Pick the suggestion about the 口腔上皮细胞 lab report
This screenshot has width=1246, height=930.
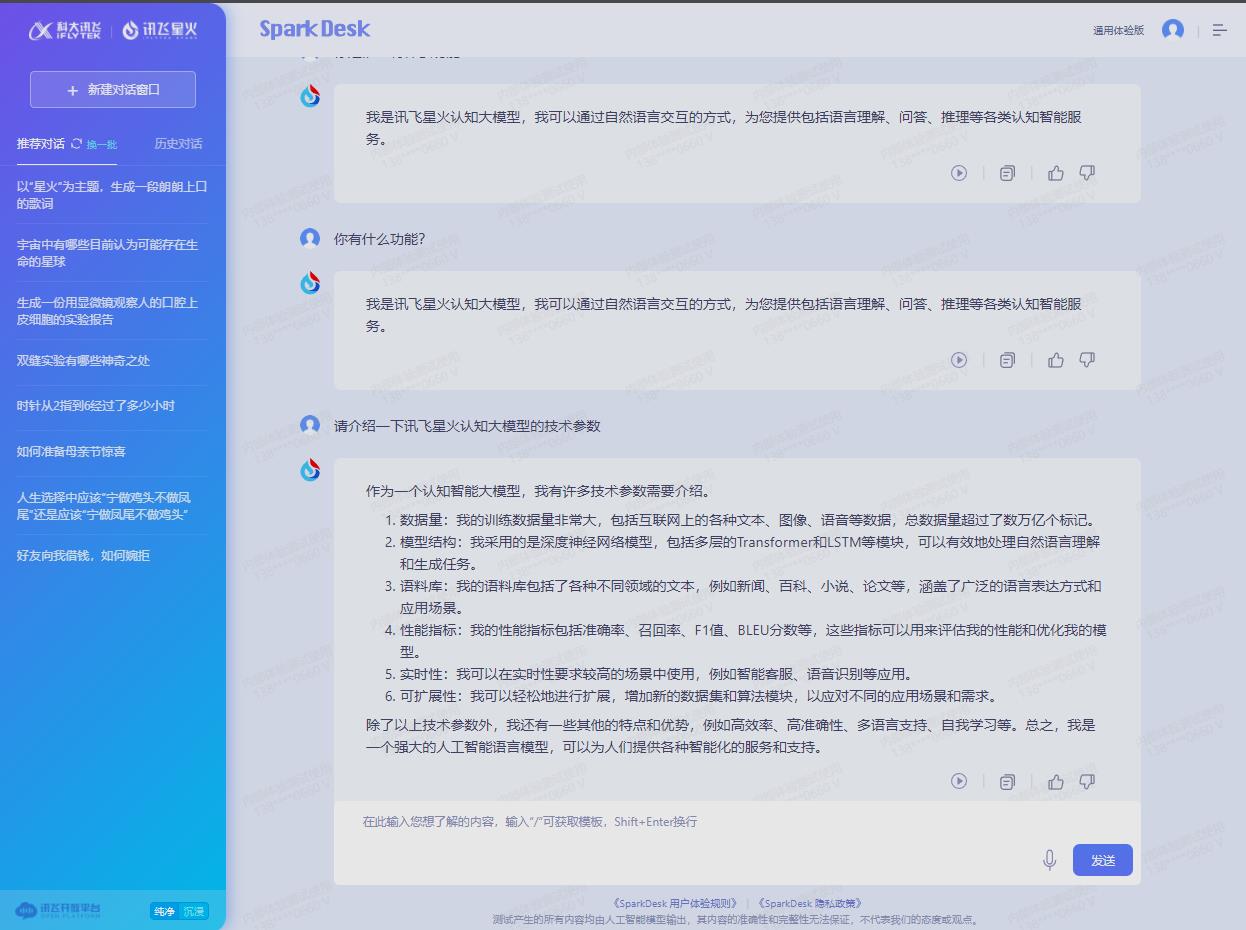(112, 311)
